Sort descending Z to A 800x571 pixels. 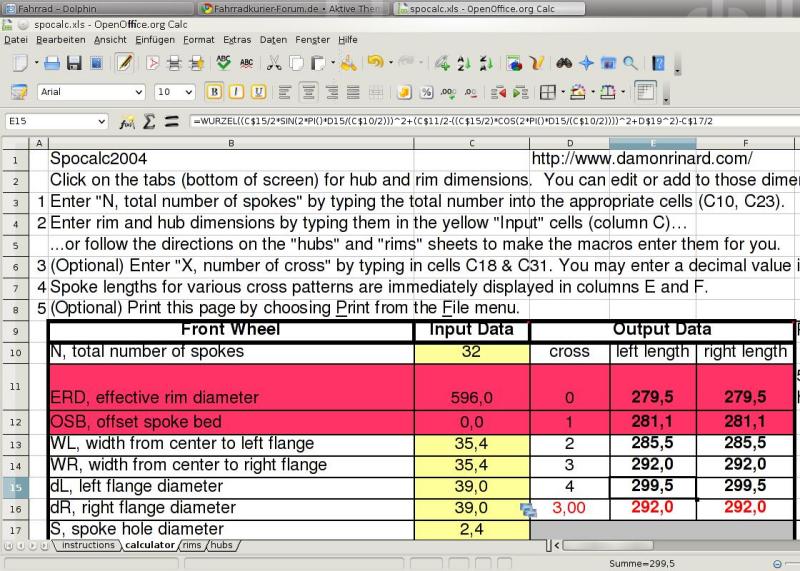tap(486, 63)
